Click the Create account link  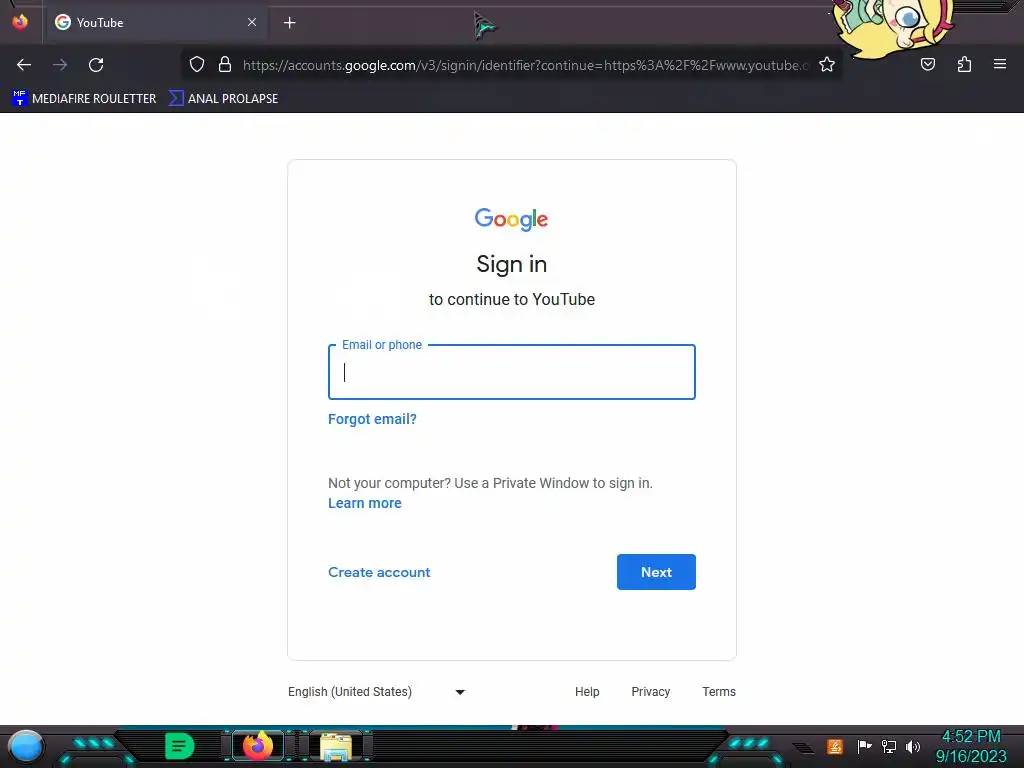(379, 572)
